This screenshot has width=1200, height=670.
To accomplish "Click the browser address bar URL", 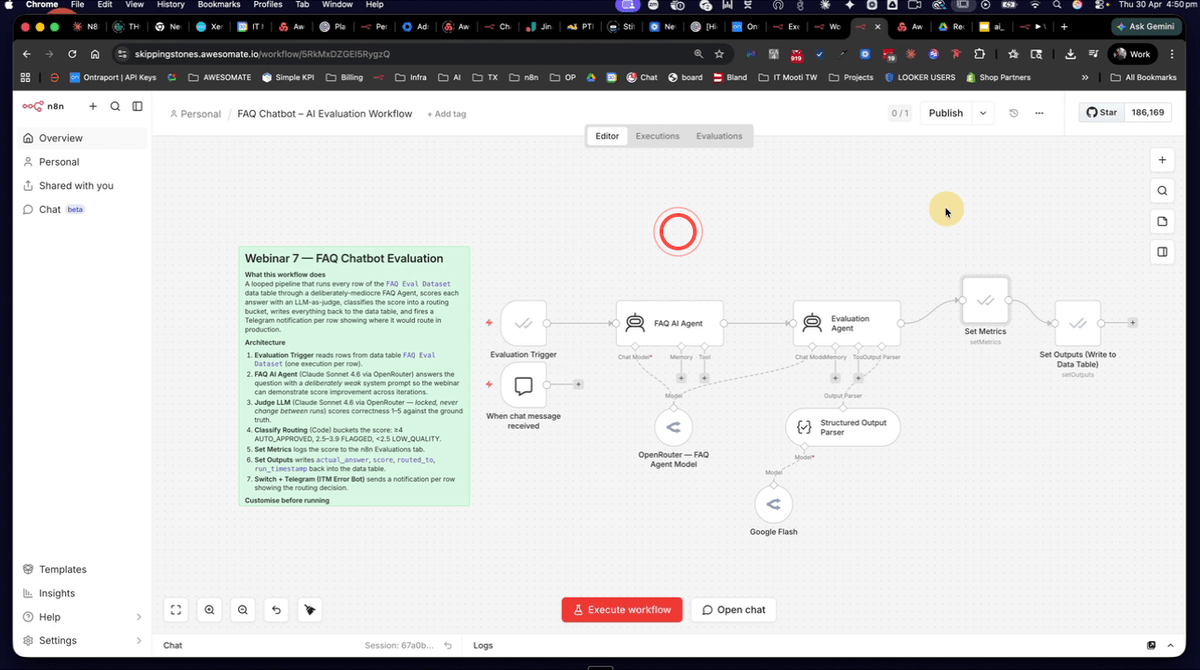I will 261,53.
